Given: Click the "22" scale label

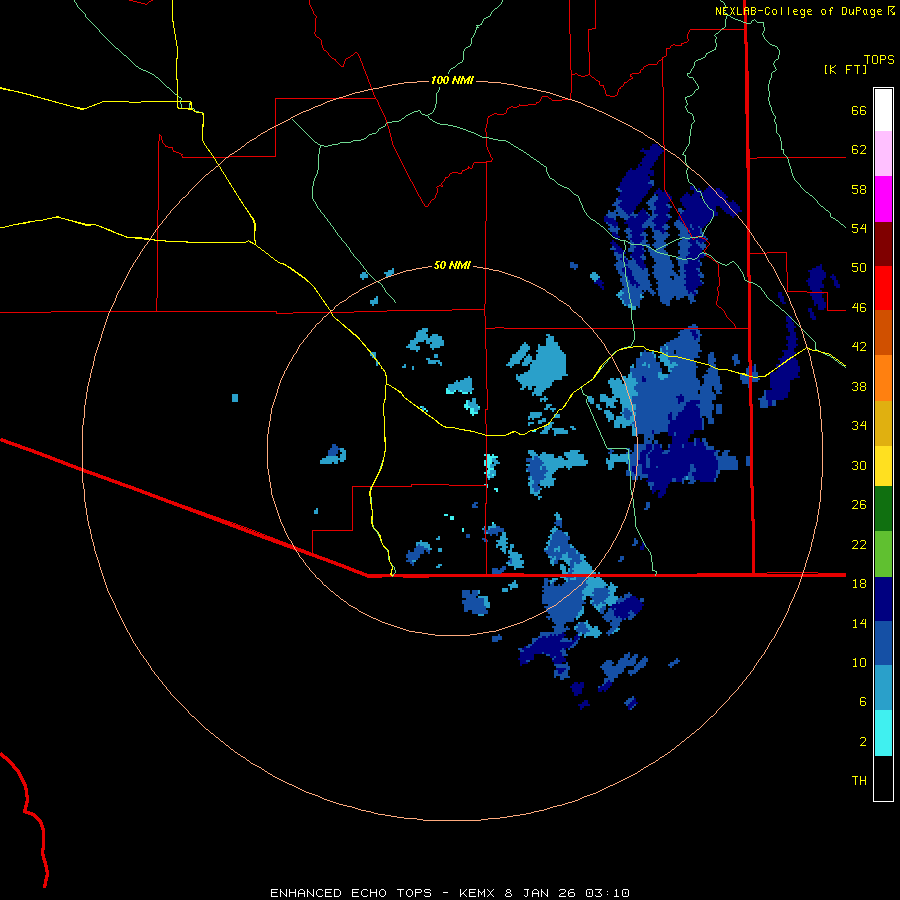Looking at the screenshot, I should point(859,545).
